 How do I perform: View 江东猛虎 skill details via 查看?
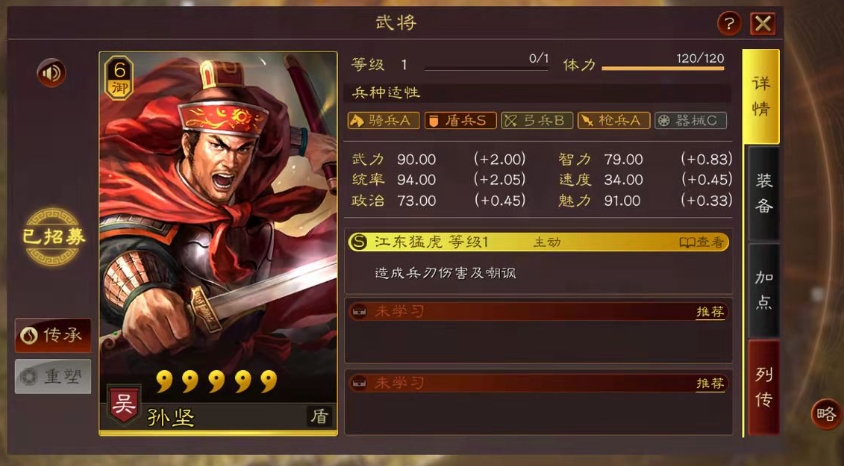coord(701,242)
